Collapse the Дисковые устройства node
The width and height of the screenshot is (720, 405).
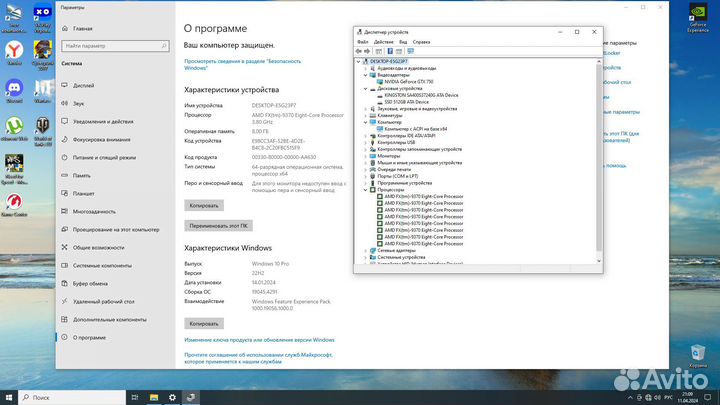click(x=366, y=89)
